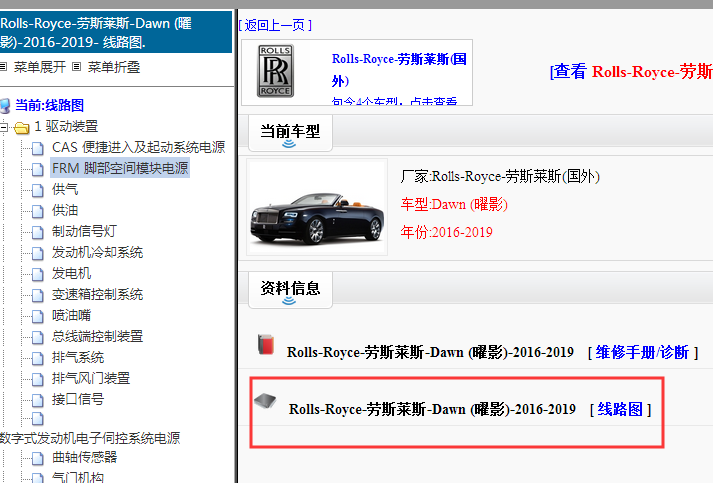Collapse the 1 驱动装置 tree node
This screenshot has width=713, height=483.
(x=4, y=127)
